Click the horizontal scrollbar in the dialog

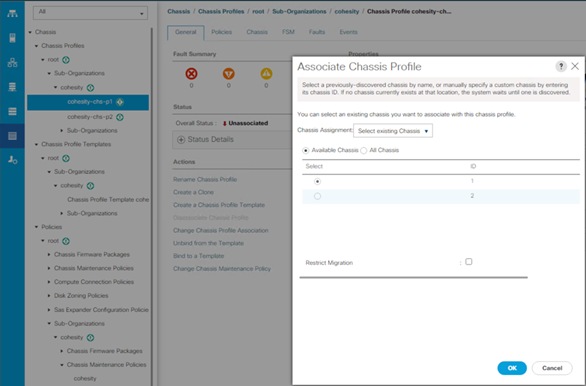413,278
